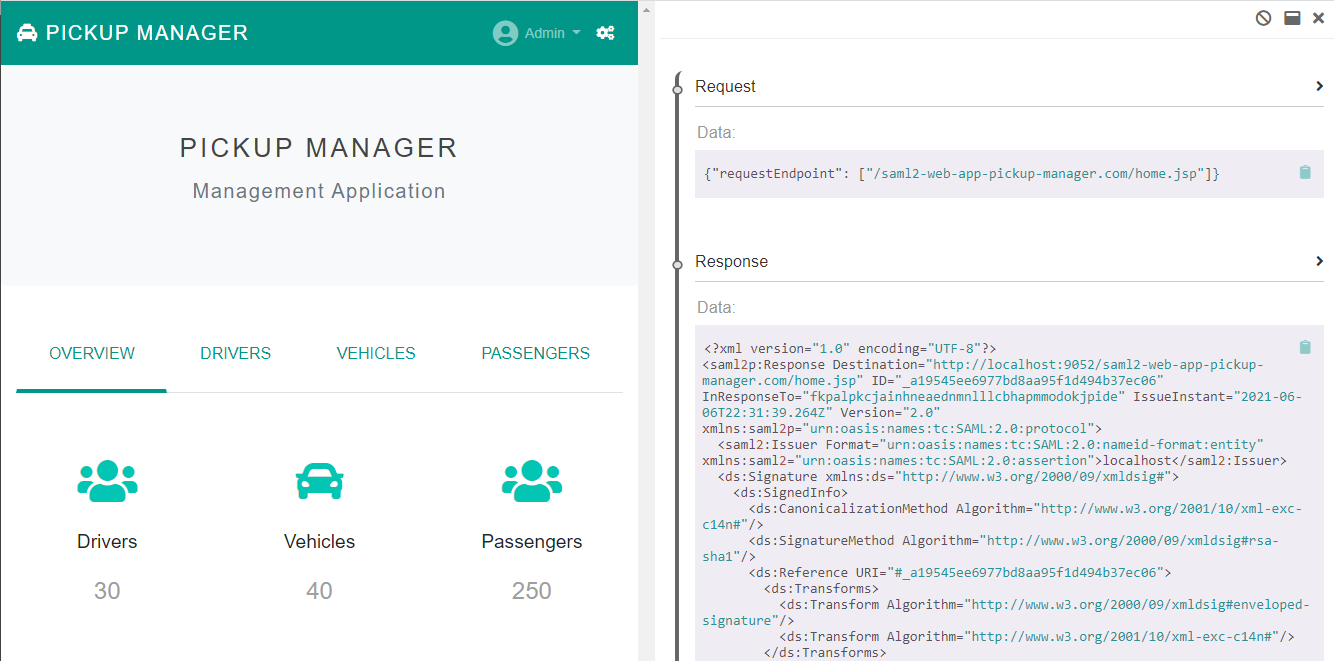Click the Vehicles car icon
The width and height of the screenshot is (1334, 661).
click(320, 481)
